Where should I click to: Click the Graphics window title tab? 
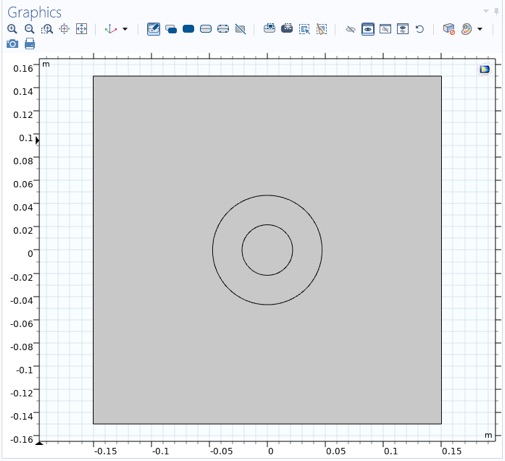point(34,13)
